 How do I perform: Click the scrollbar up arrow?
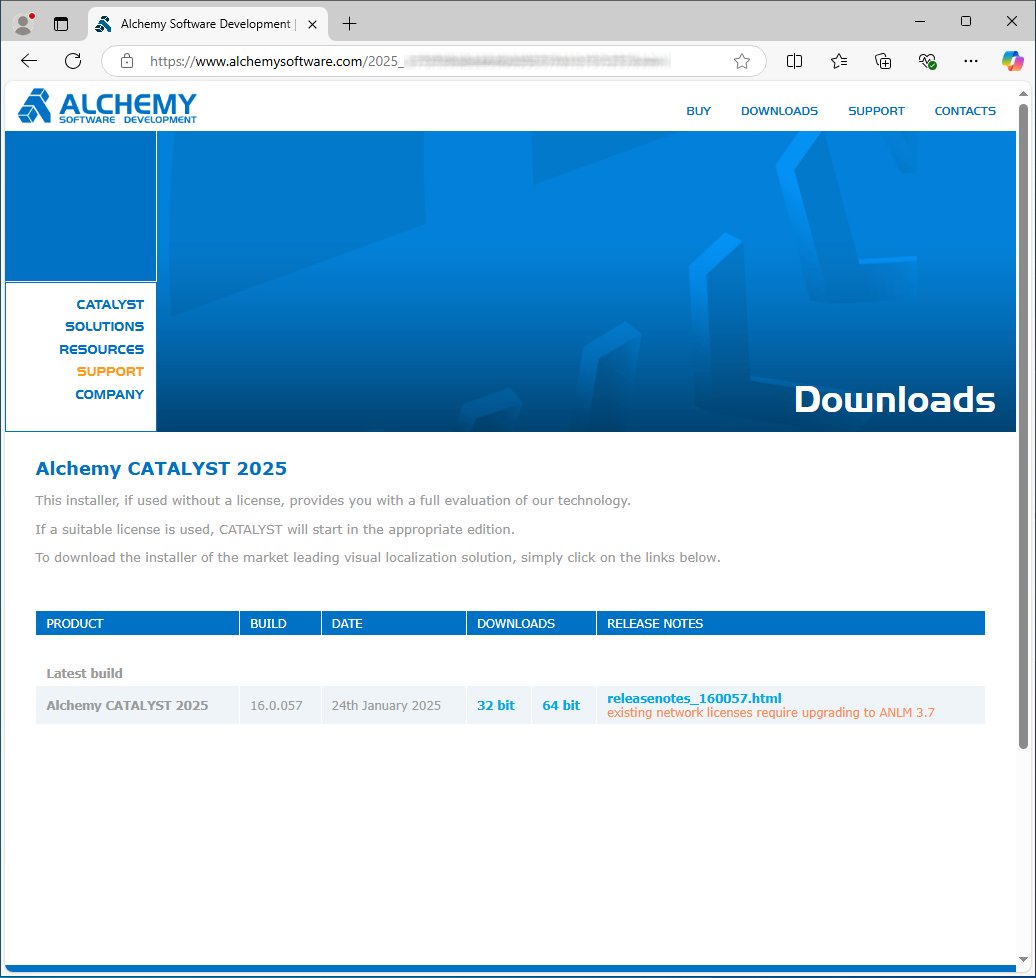pyautogui.click(x=1023, y=94)
